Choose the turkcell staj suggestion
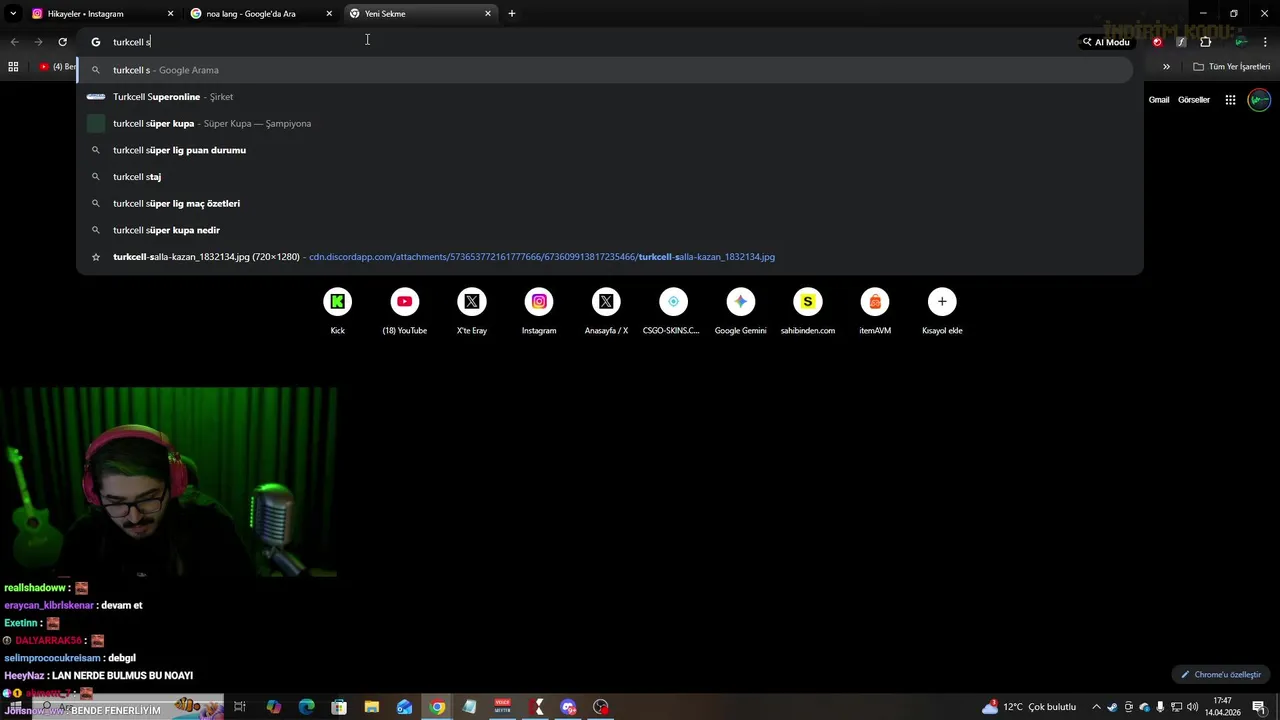Screen dimensions: 1280x720 [605, 177]
